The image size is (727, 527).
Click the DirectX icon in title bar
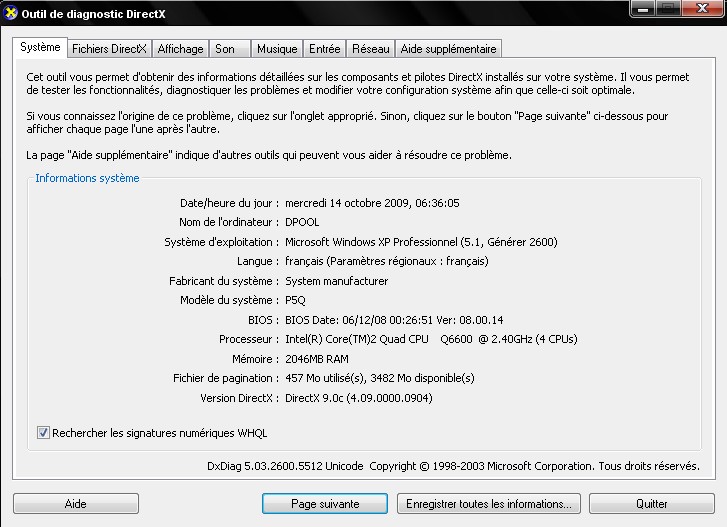[12, 11]
